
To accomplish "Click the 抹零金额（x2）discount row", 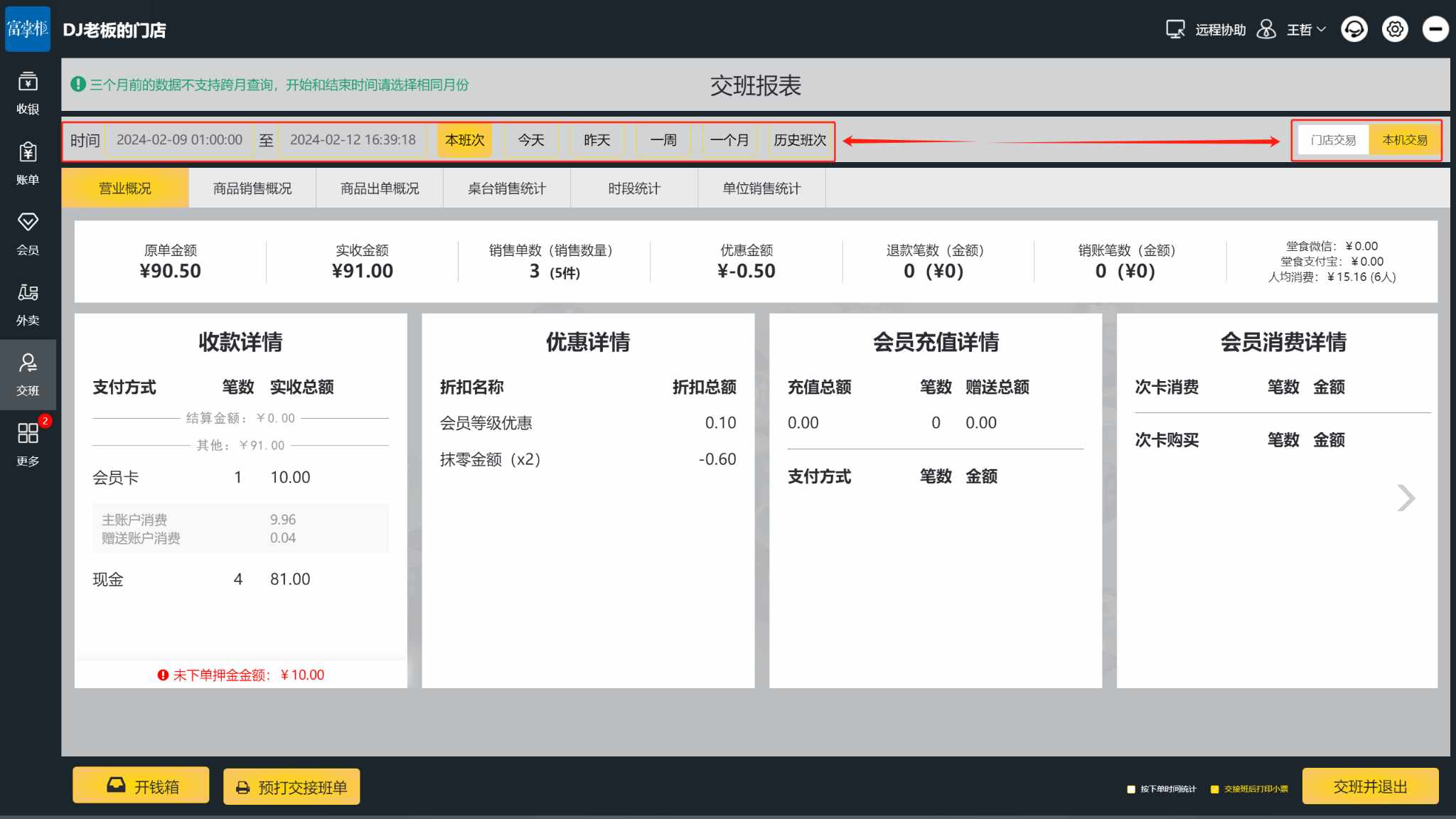I will pyautogui.click(x=588, y=459).
